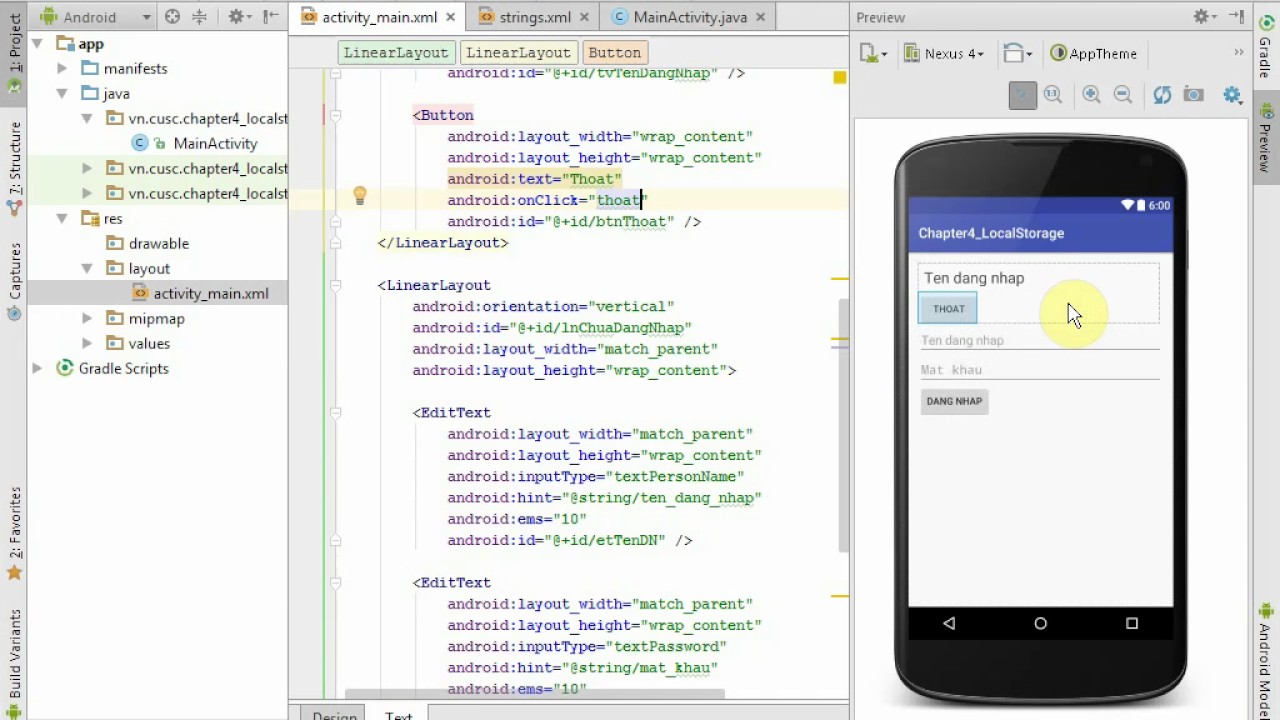Click editor horizontal scrollbar
The height and width of the screenshot is (720, 1280).
534,693
